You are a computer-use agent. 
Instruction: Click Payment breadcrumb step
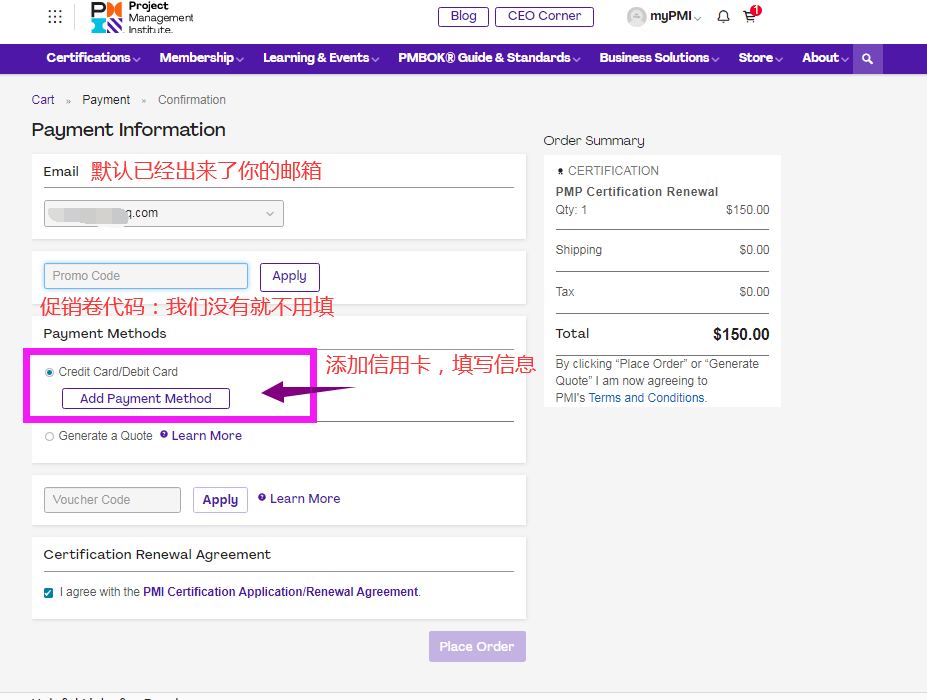coord(106,100)
